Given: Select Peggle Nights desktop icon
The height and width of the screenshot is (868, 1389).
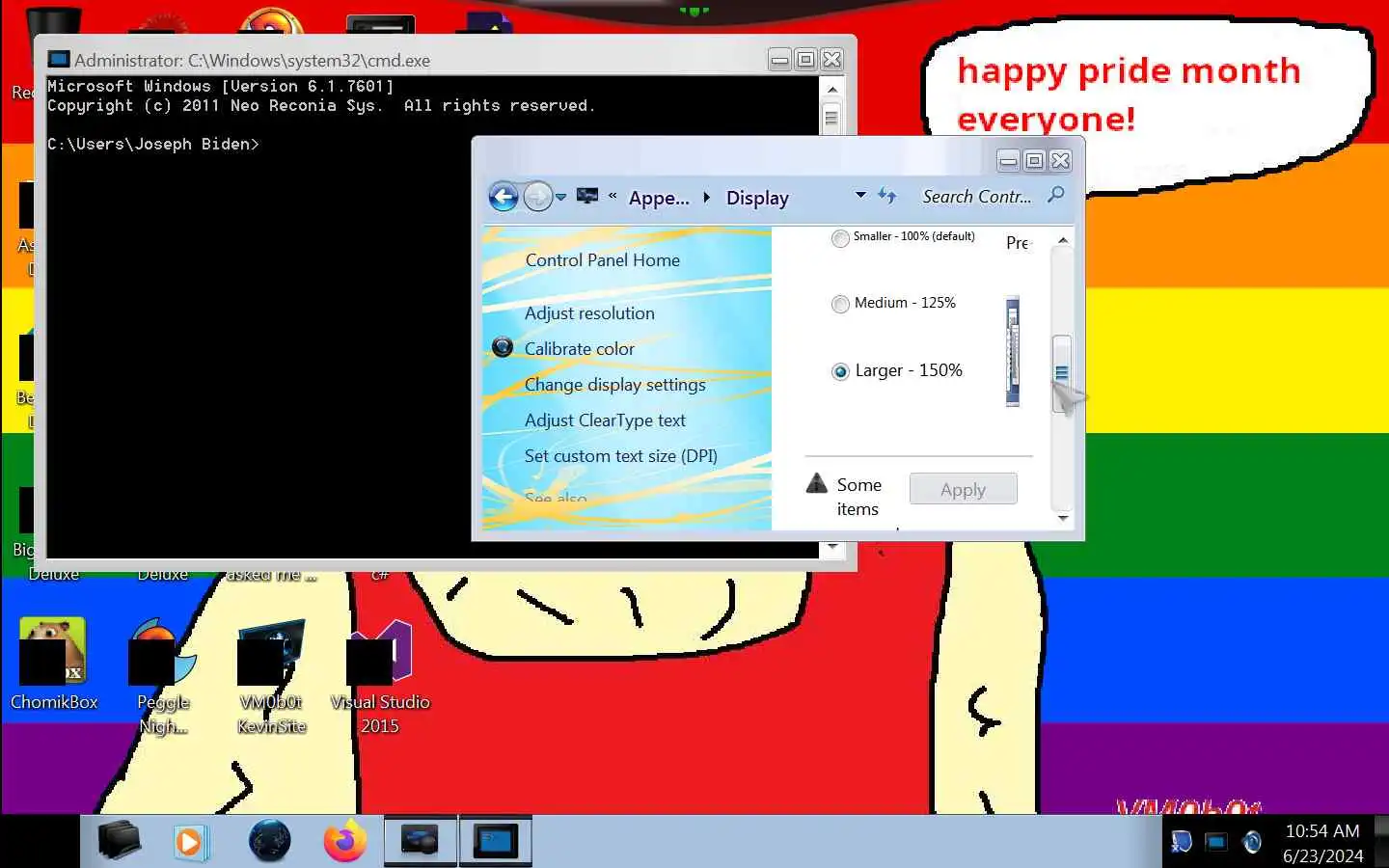Looking at the screenshot, I should (x=163, y=676).
